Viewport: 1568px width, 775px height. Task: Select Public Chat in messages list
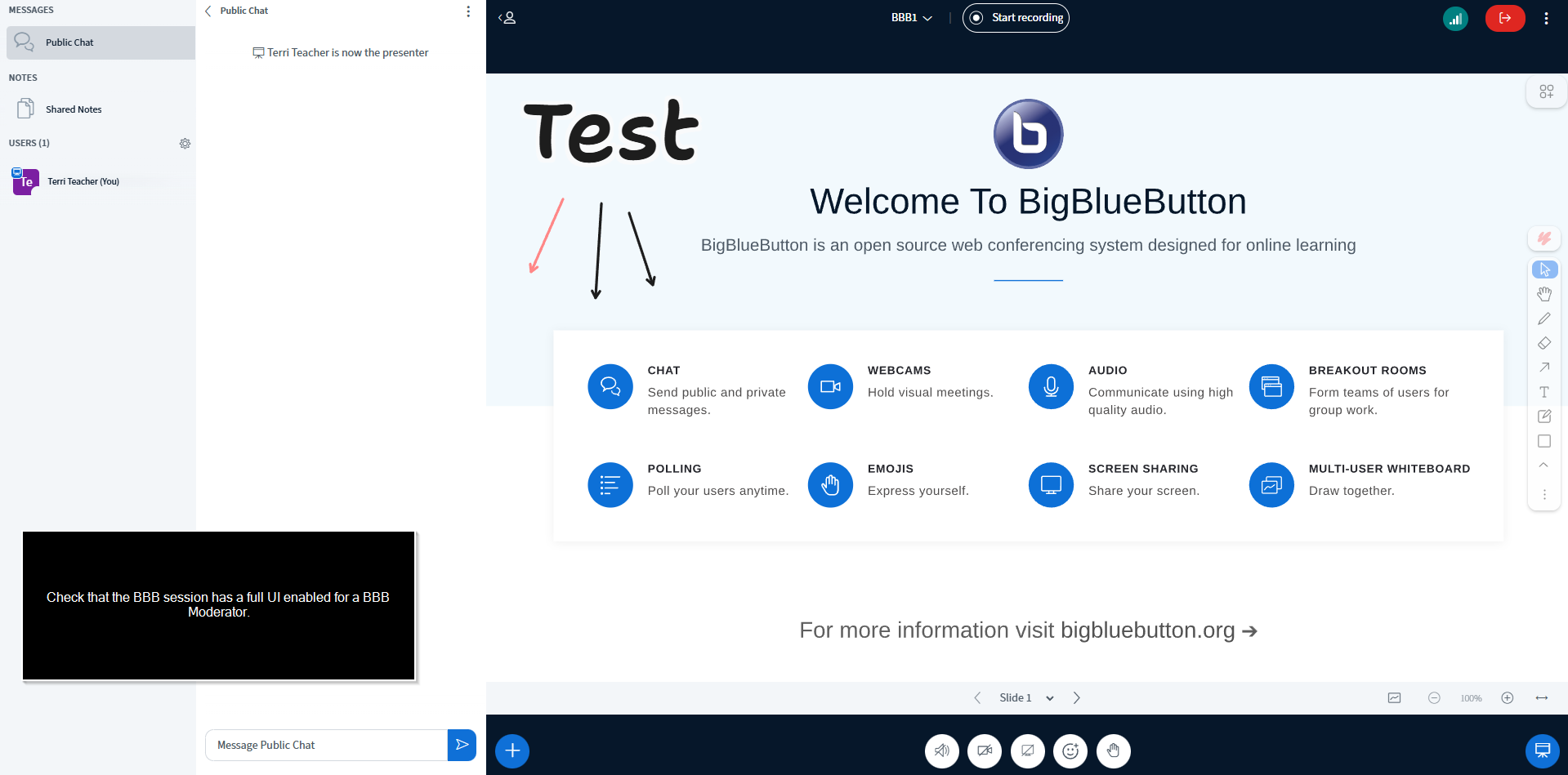point(101,42)
